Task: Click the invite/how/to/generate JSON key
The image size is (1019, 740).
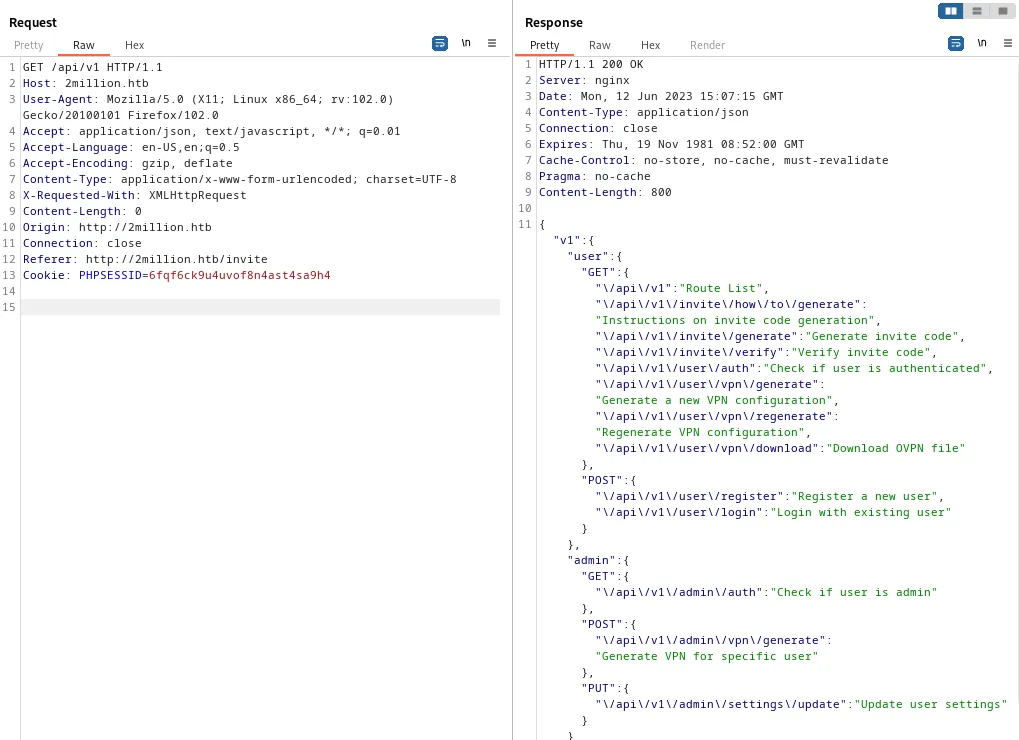Action: pos(728,304)
